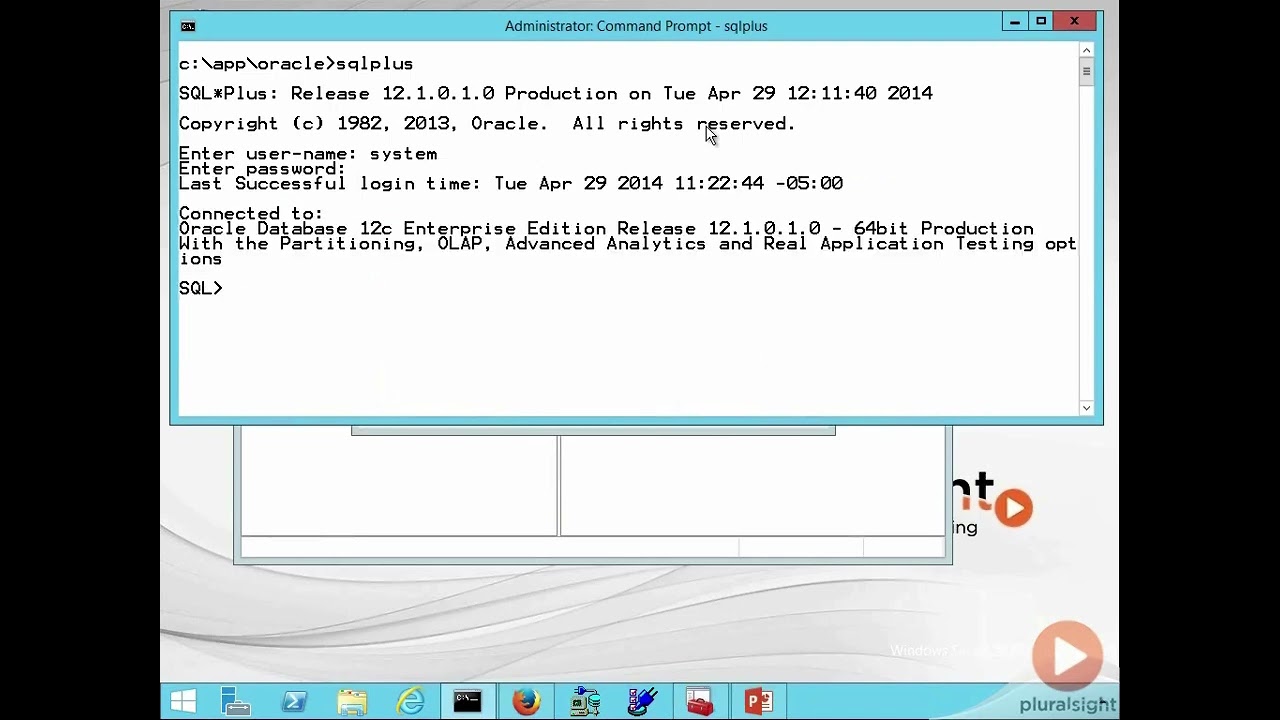The image size is (1280, 720).
Task: Maximize the Command Prompt window
Action: point(1041,21)
